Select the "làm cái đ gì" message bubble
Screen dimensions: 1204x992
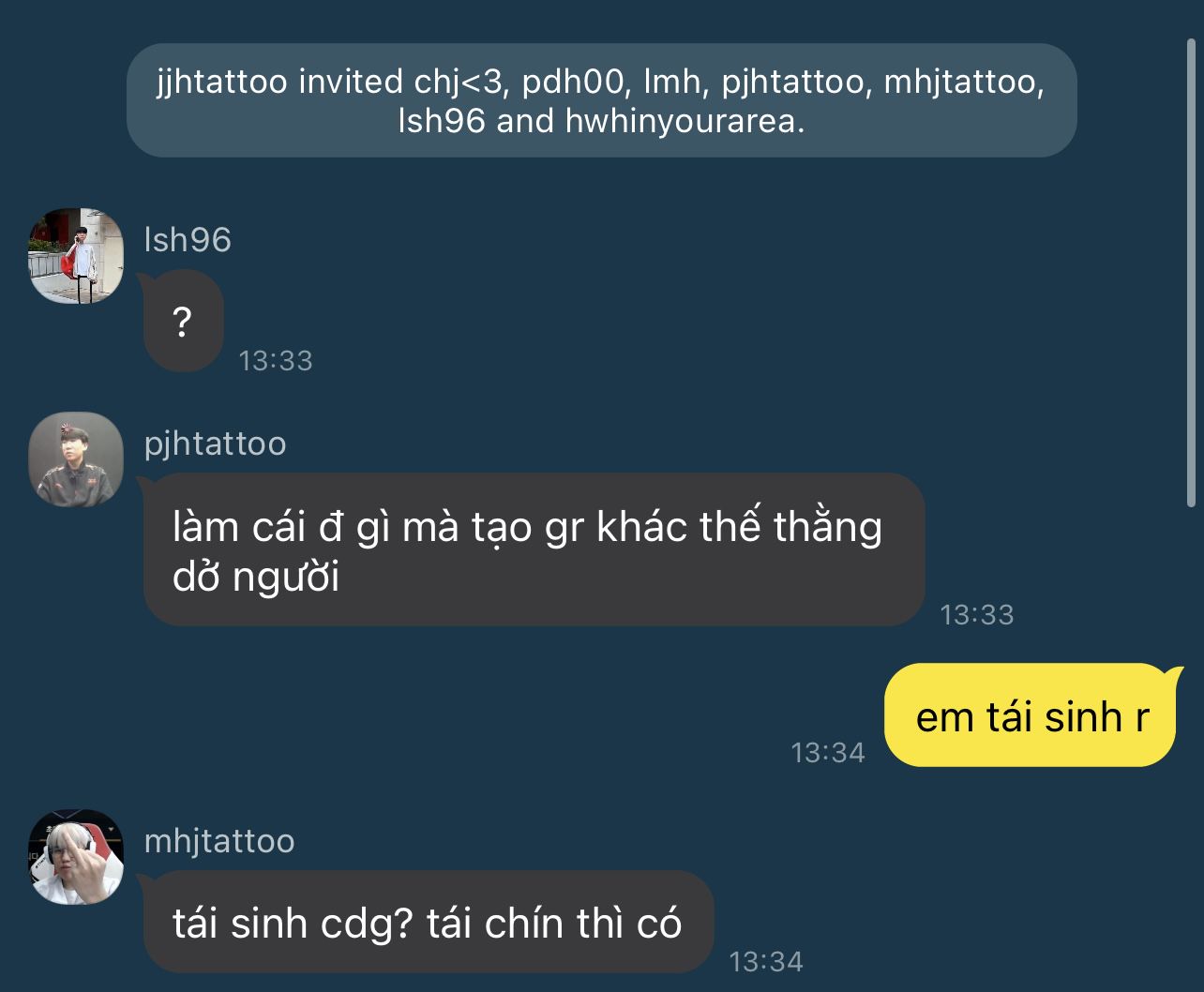534,550
